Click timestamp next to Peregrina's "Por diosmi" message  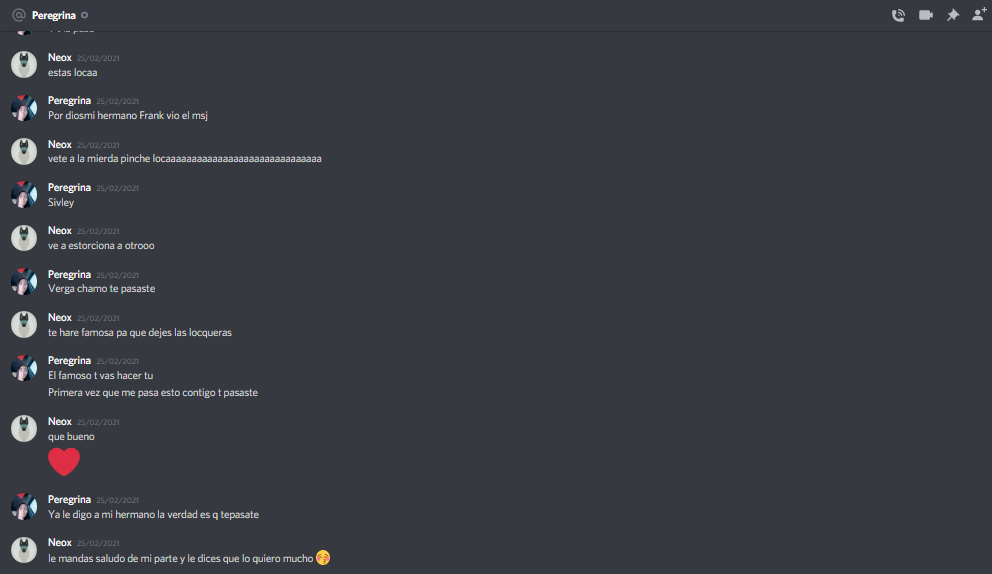click(117, 101)
